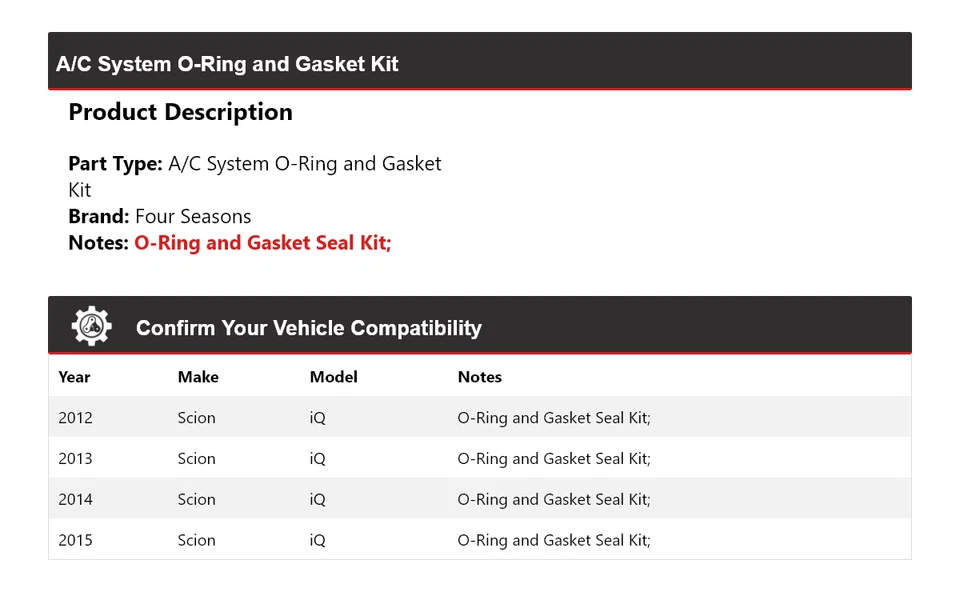Image resolution: width=960 pixels, height=592 pixels.
Task: Click the Make column header
Action: pos(198,377)
